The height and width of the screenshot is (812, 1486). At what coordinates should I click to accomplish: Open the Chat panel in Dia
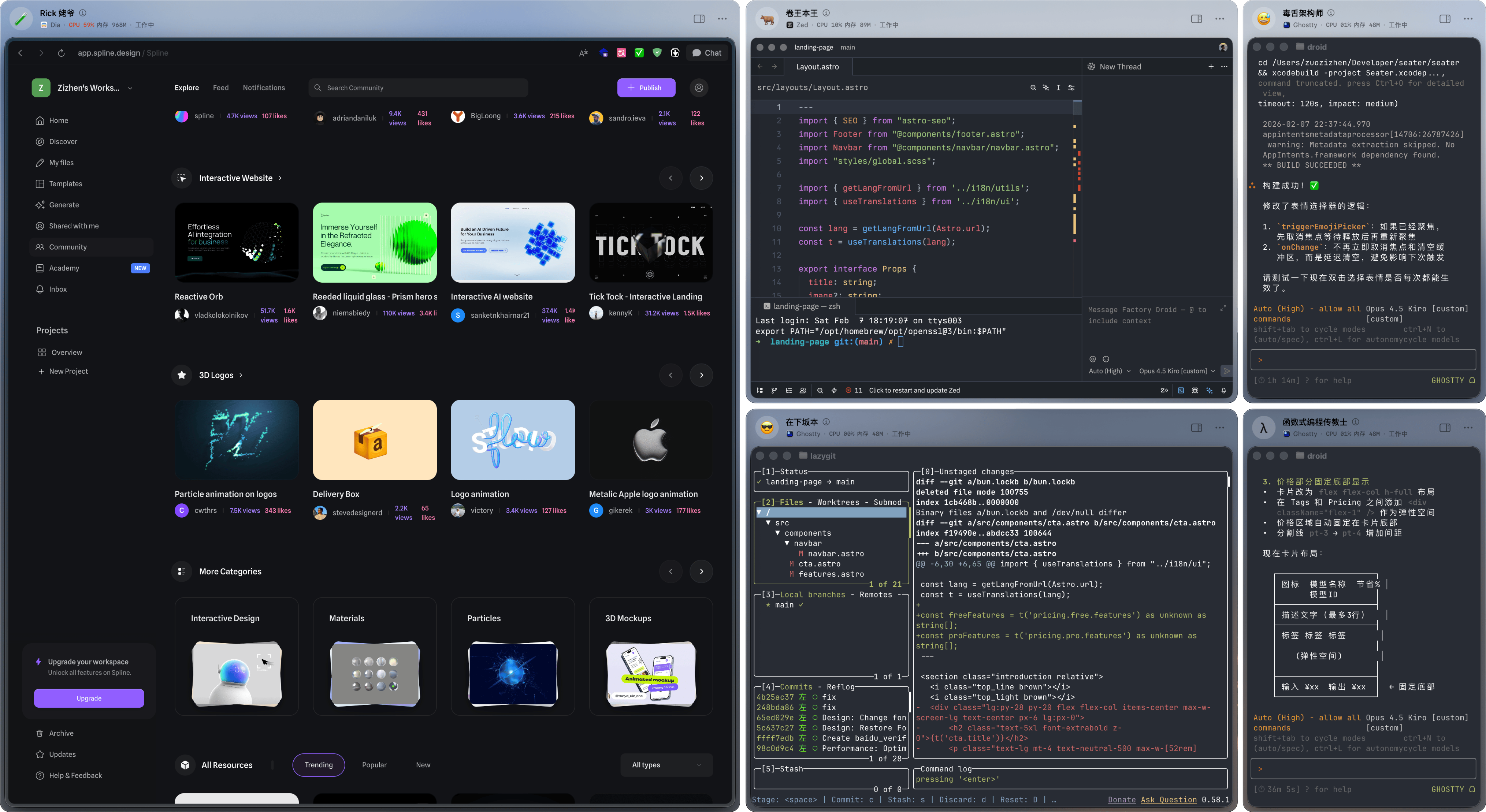(x=707, y=53)
